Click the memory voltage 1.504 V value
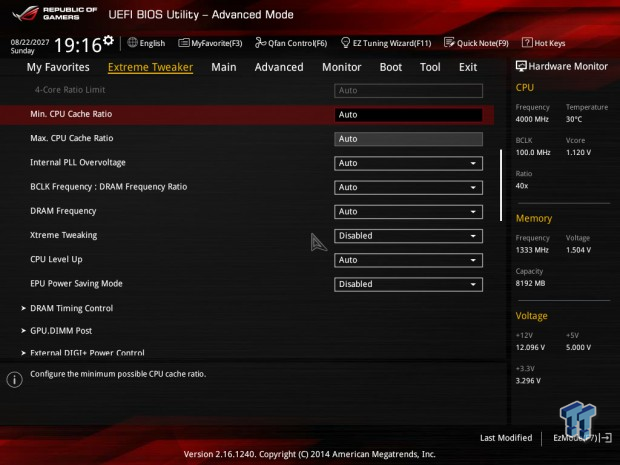Viewport: 620px width, 465px height. coord(578,250)
